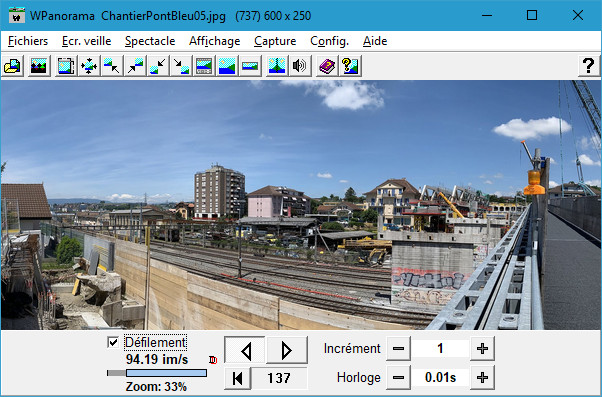
Task: Click the arrow pointing to the lower-right icon
Action: 181,66
